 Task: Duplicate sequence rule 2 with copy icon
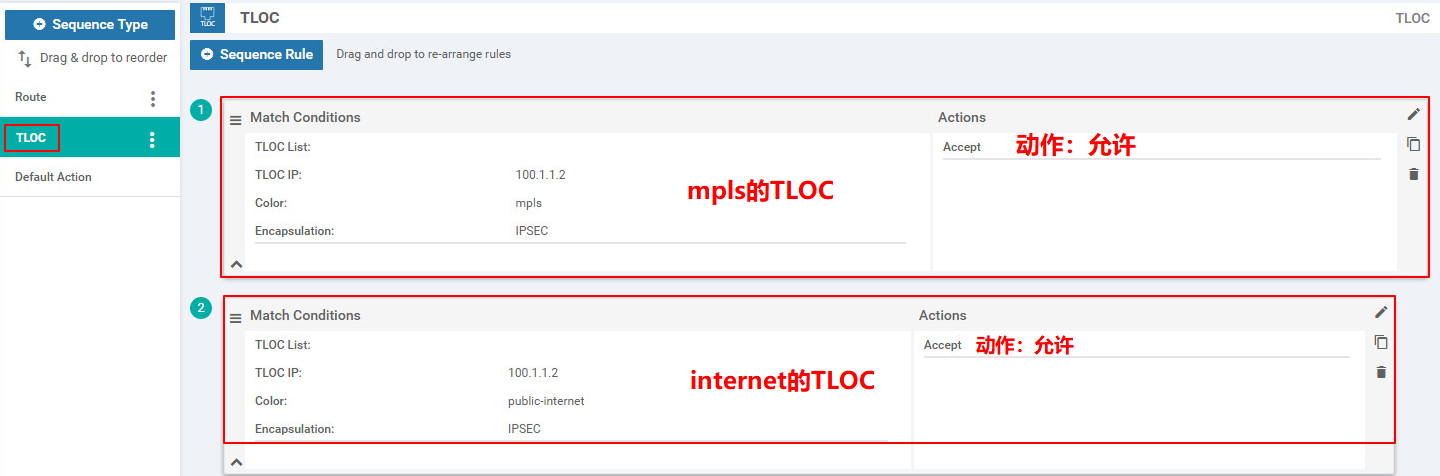(x=1381, y=342)
